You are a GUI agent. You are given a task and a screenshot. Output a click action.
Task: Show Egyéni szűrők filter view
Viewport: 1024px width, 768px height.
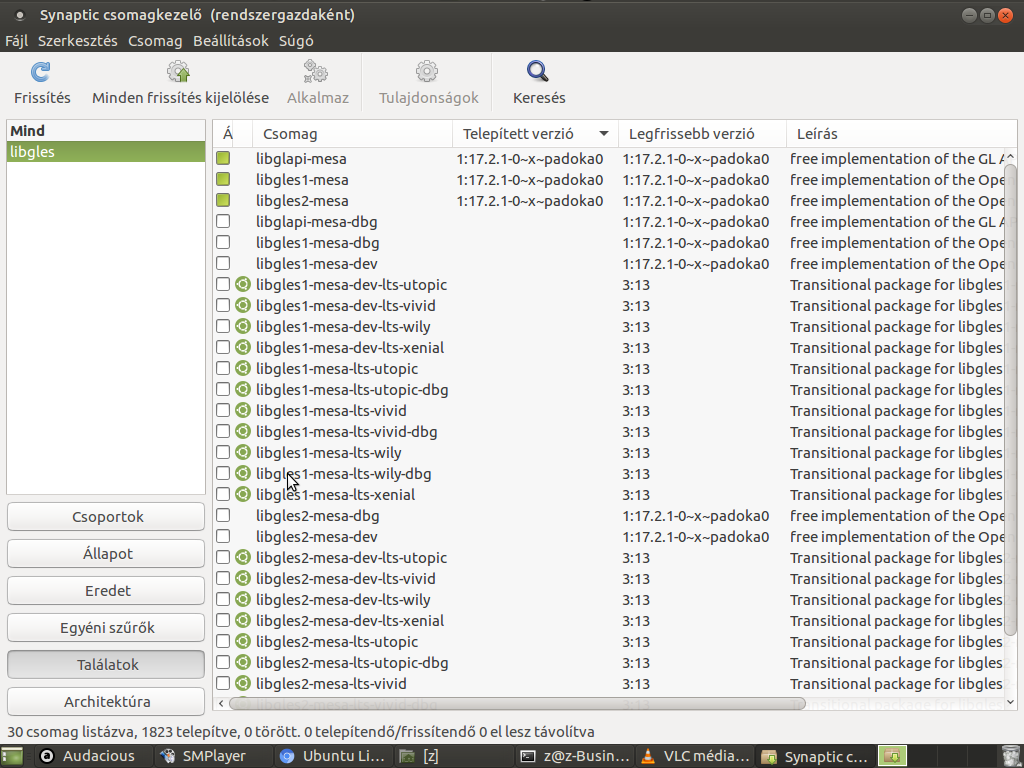point(106,628)
